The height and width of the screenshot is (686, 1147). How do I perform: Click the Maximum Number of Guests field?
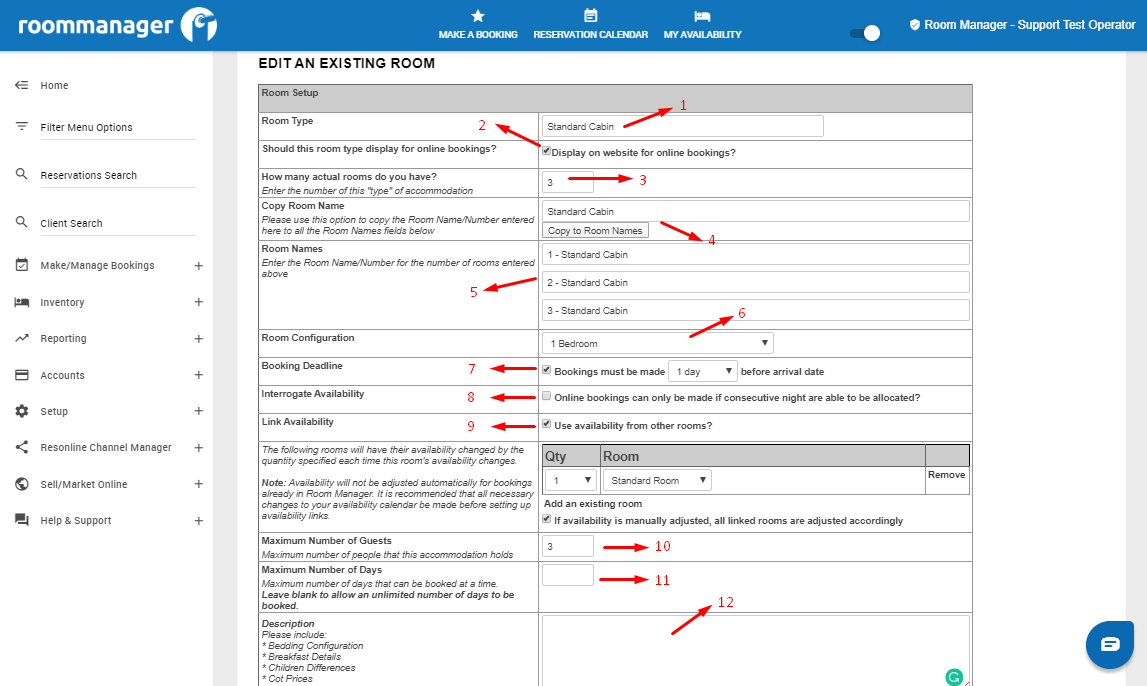tap(568, 546)
